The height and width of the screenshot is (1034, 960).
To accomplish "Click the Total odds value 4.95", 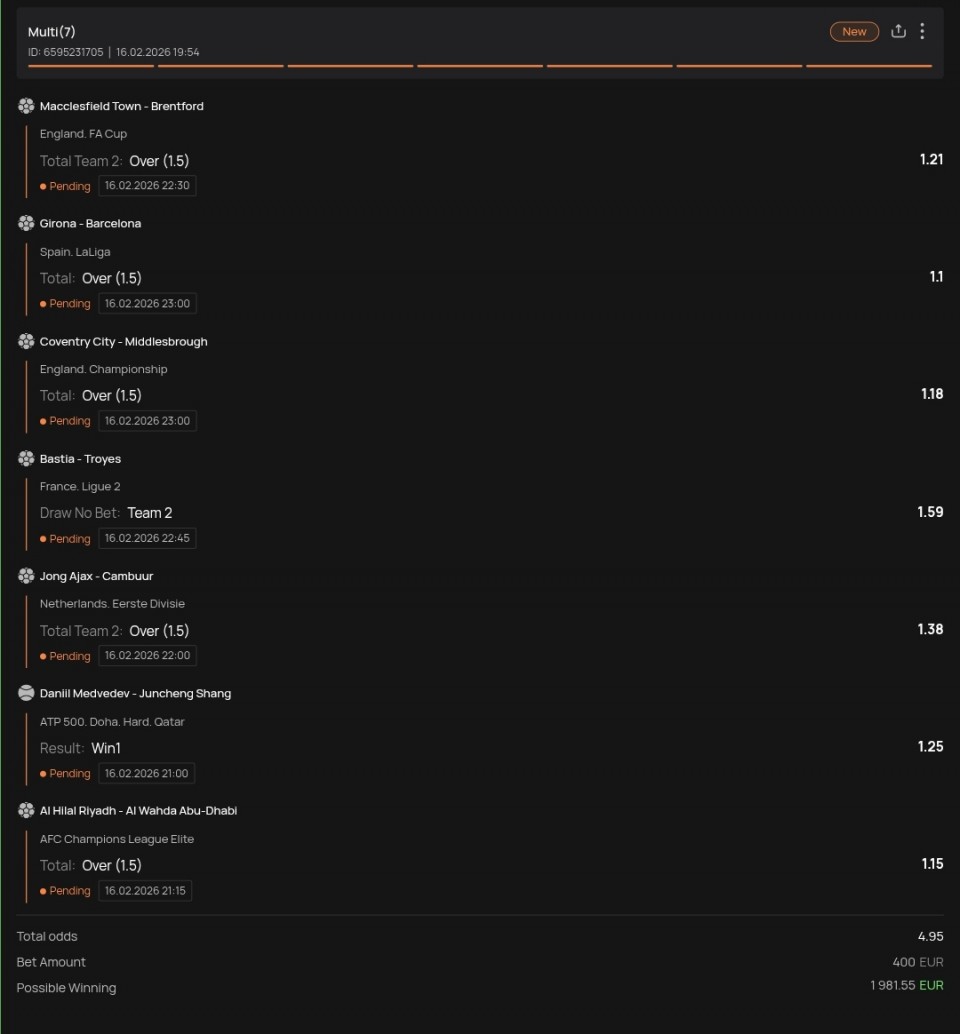I will (931, 936).
